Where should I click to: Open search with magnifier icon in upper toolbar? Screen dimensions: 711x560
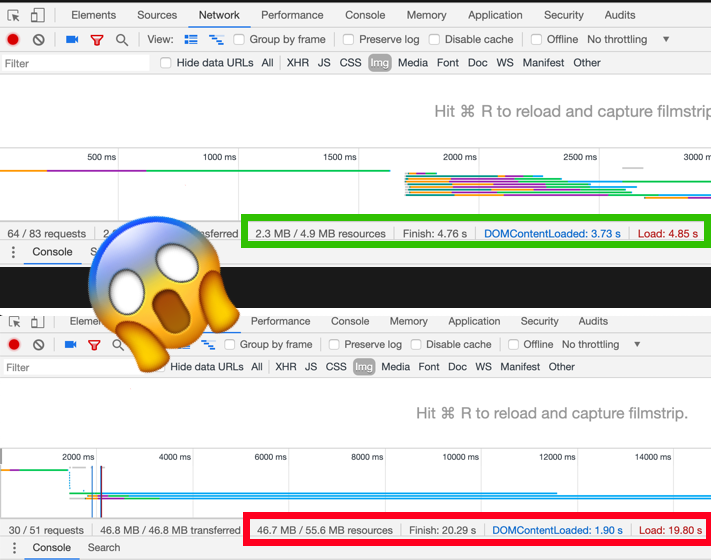[x=122, y=40]
